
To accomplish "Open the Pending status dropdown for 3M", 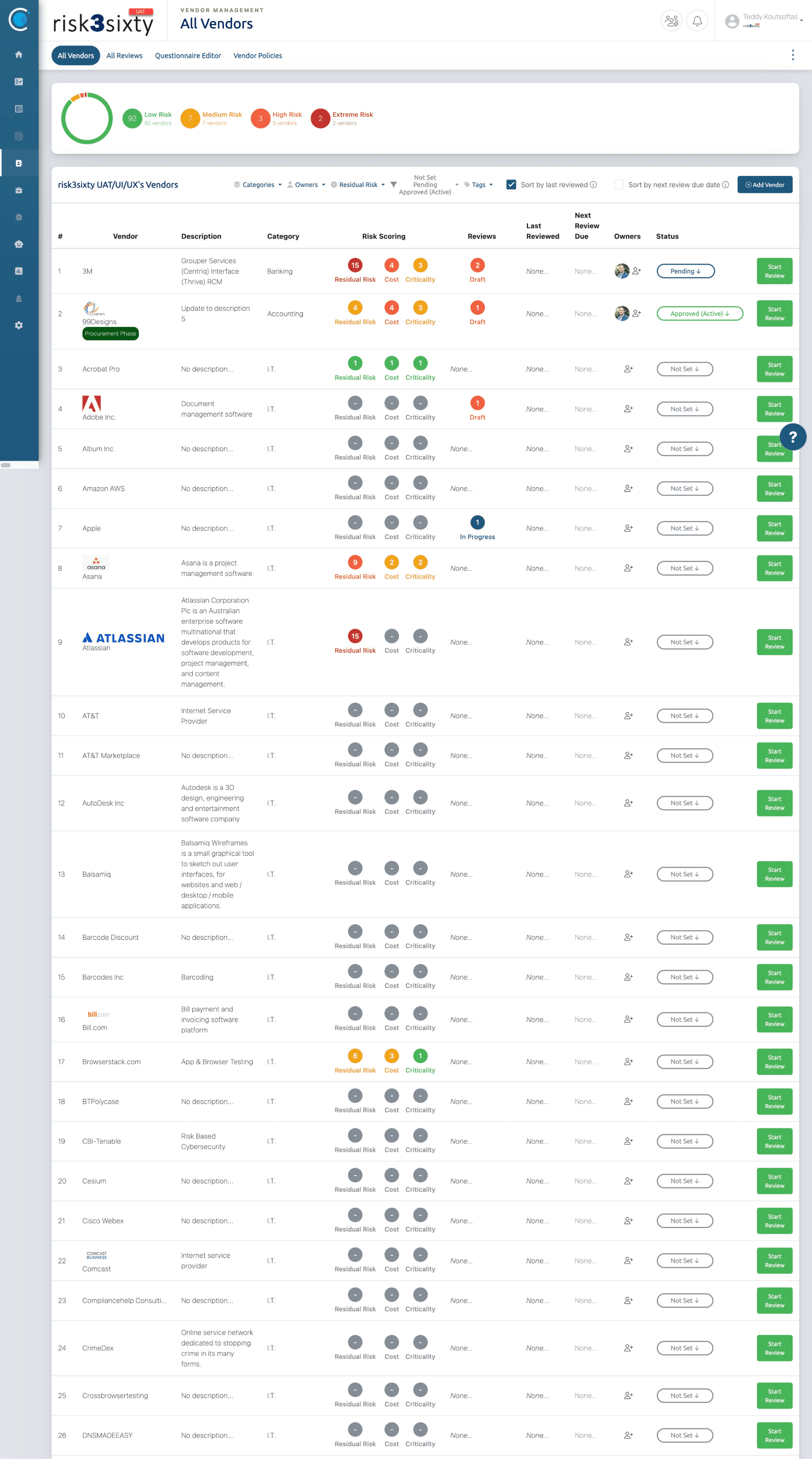I will click(685, 271).
